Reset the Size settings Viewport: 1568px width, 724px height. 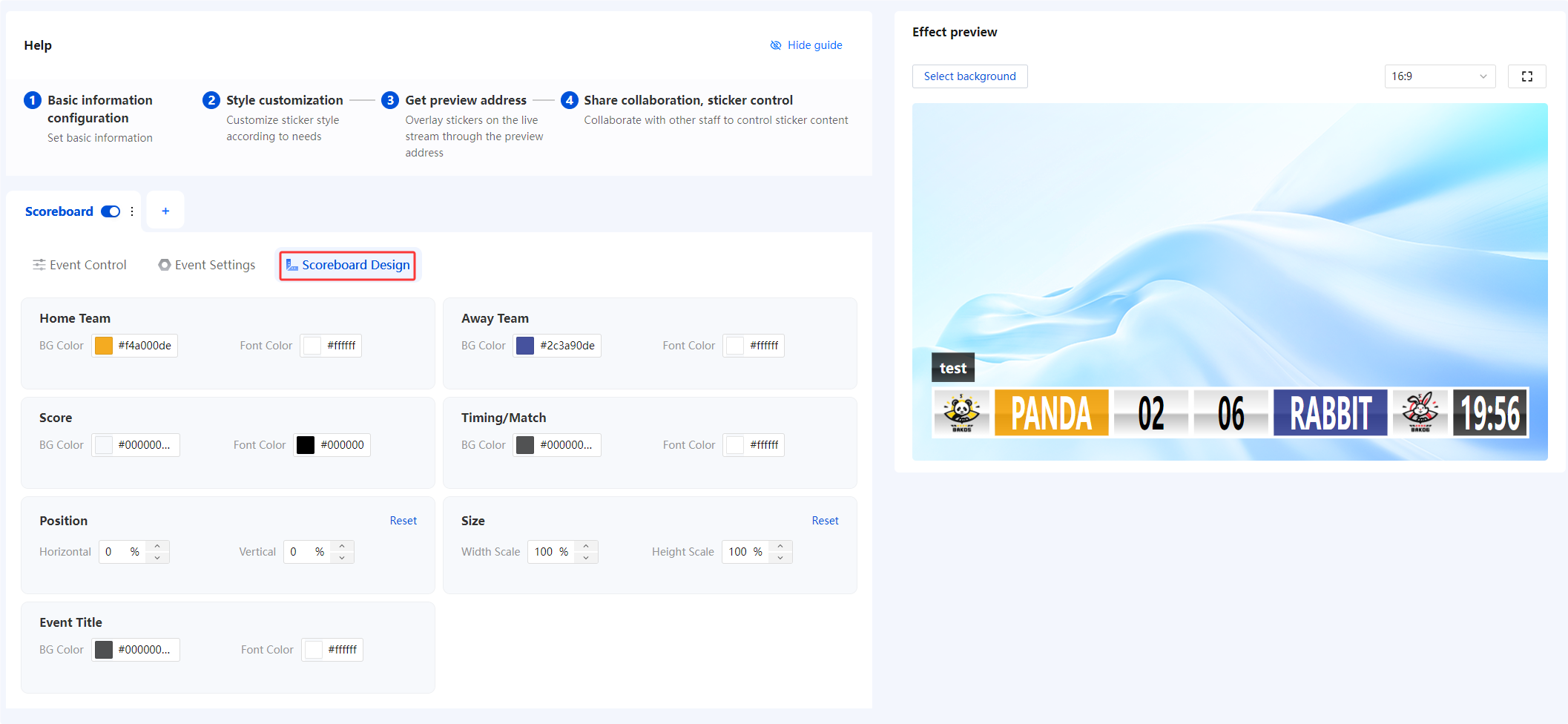coord(825,521)
